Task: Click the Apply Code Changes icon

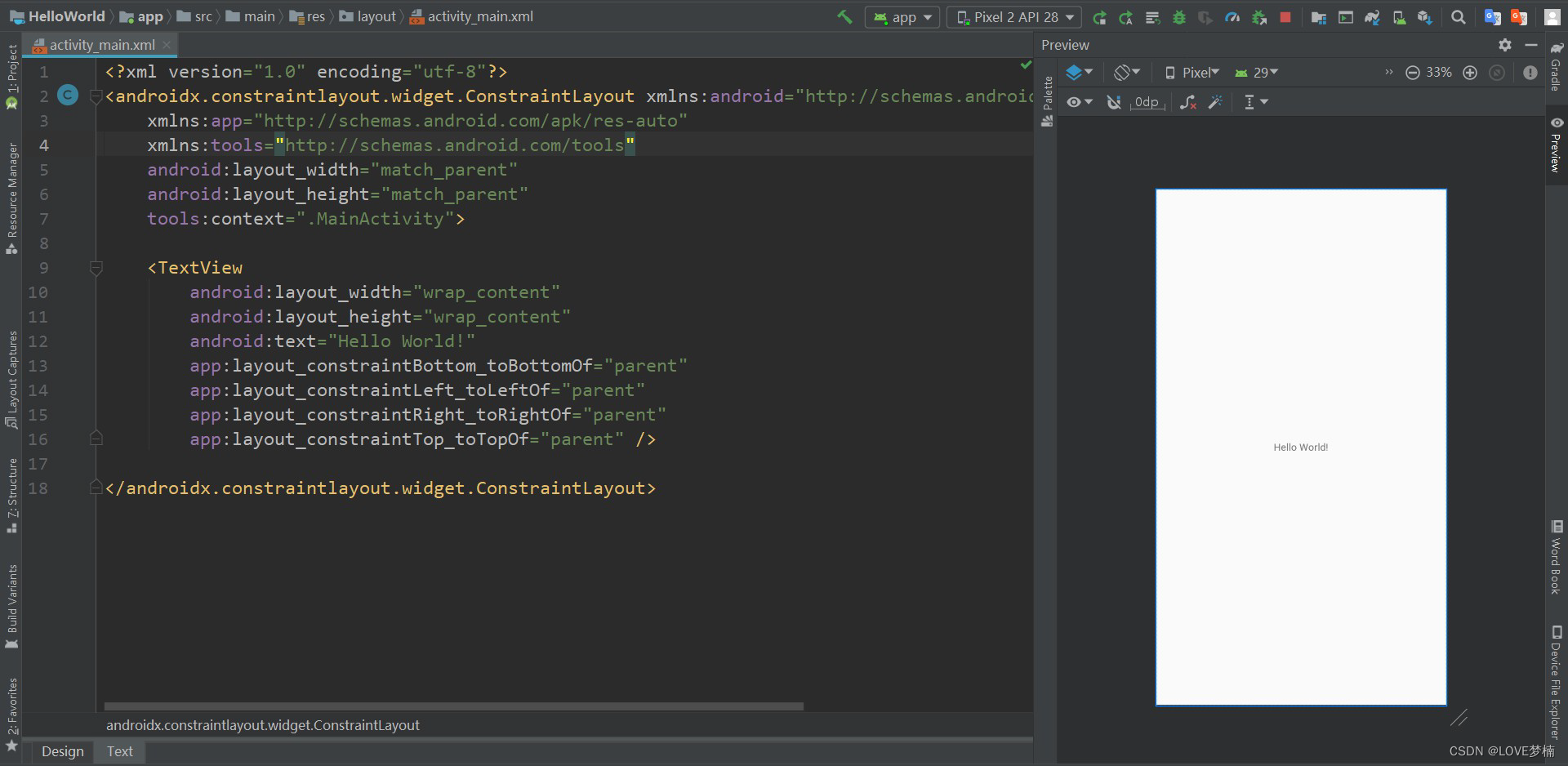Action: 1125,17
